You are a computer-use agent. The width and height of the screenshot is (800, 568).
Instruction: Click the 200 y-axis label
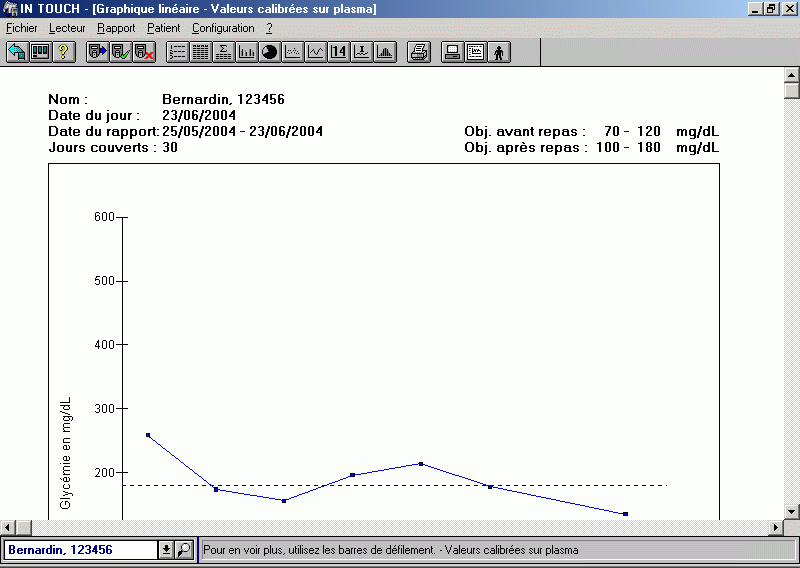[104, 473]
